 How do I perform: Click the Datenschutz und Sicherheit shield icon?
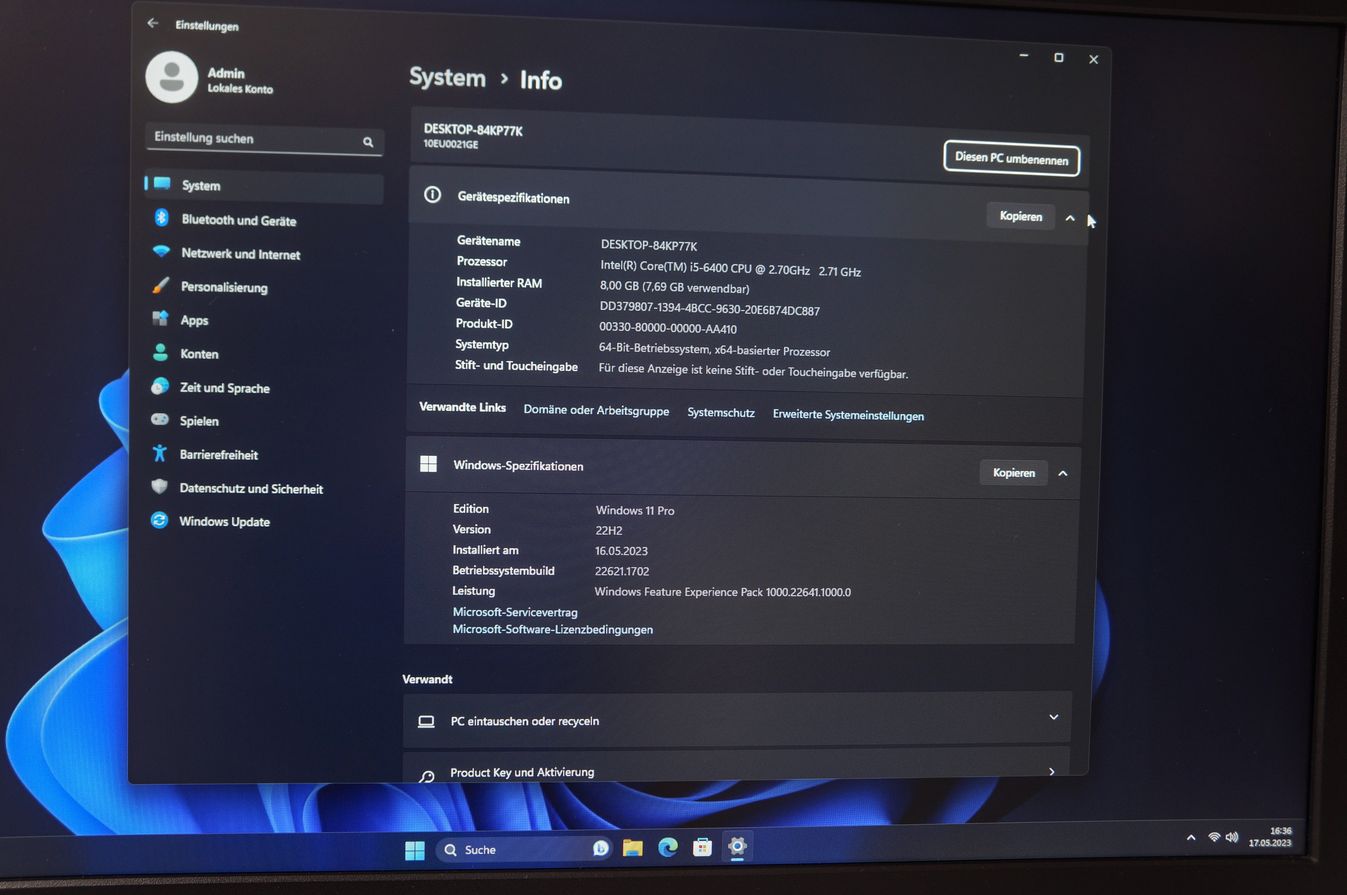[x=159, y=487]
